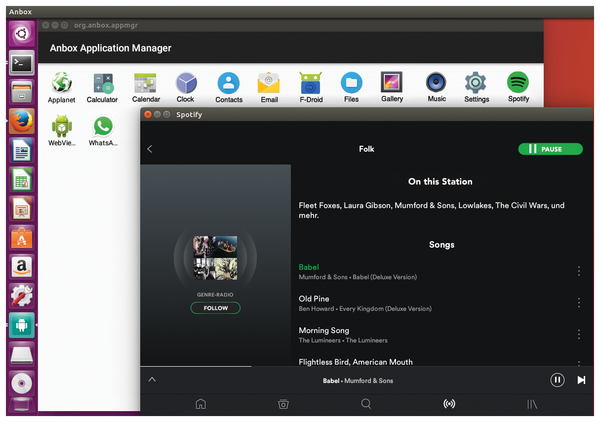Open Android Settings app
Image resolution: width=600 pixels, height=422 pixels.
476,88
